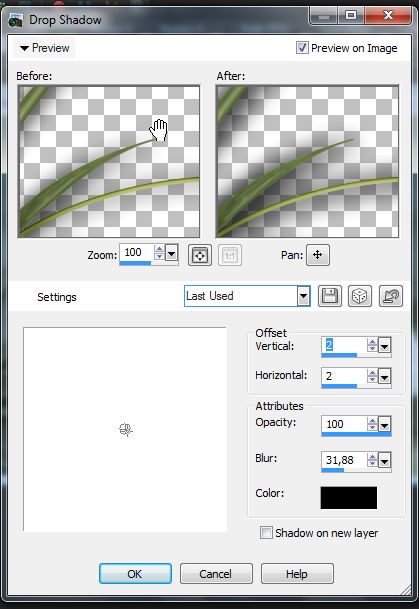Open the Help button
The height and width of the screenshot is (609, 419).
(297, 574)
